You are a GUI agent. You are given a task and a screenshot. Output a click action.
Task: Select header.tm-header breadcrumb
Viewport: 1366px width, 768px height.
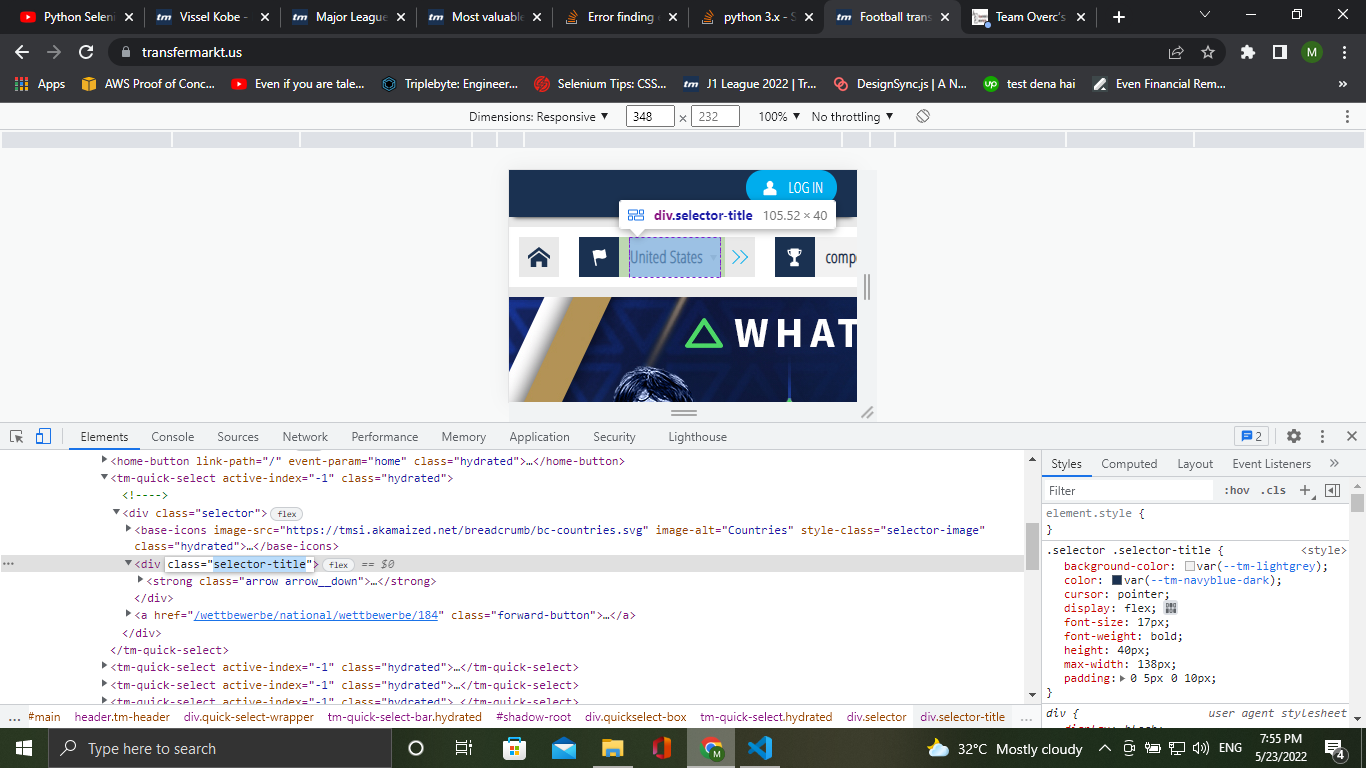point(122,716)
